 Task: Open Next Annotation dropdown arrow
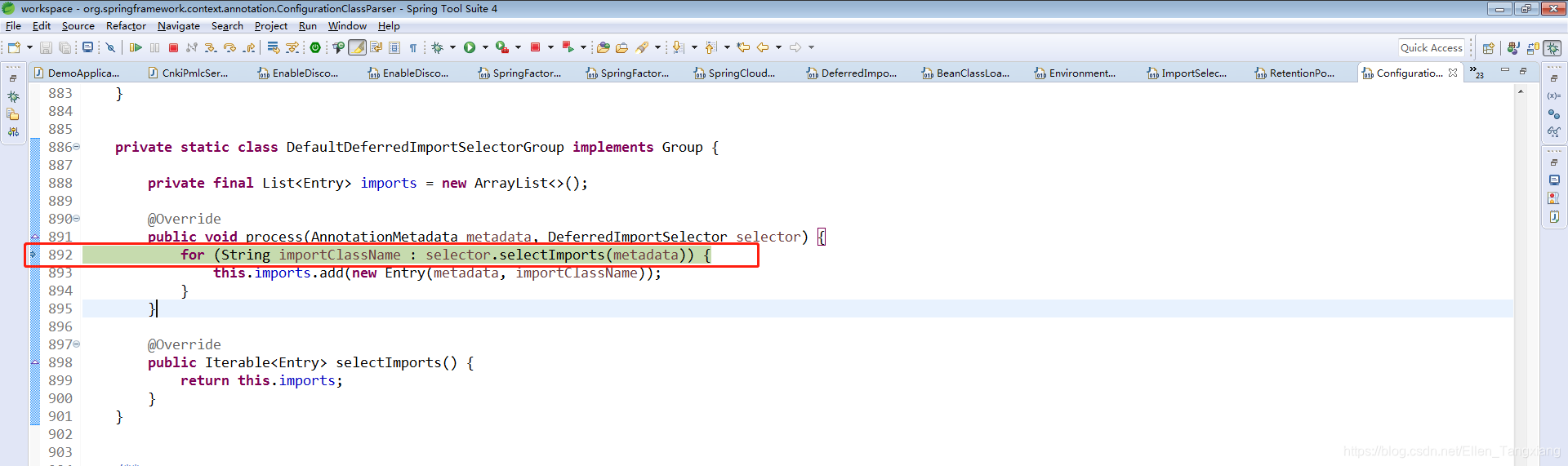point(694,47)
